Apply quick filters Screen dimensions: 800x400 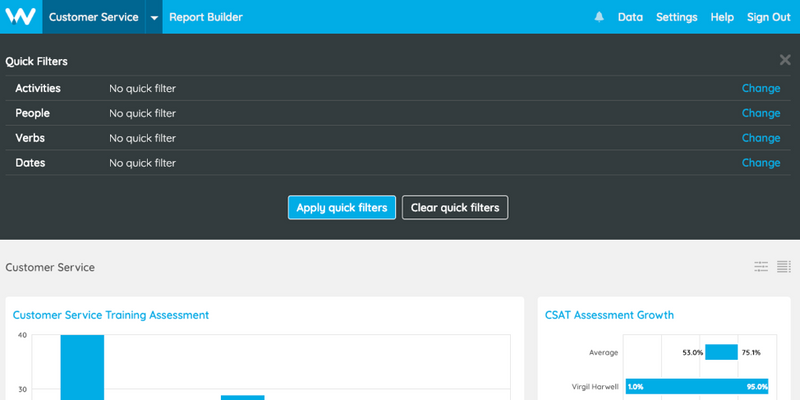(342, 208)
